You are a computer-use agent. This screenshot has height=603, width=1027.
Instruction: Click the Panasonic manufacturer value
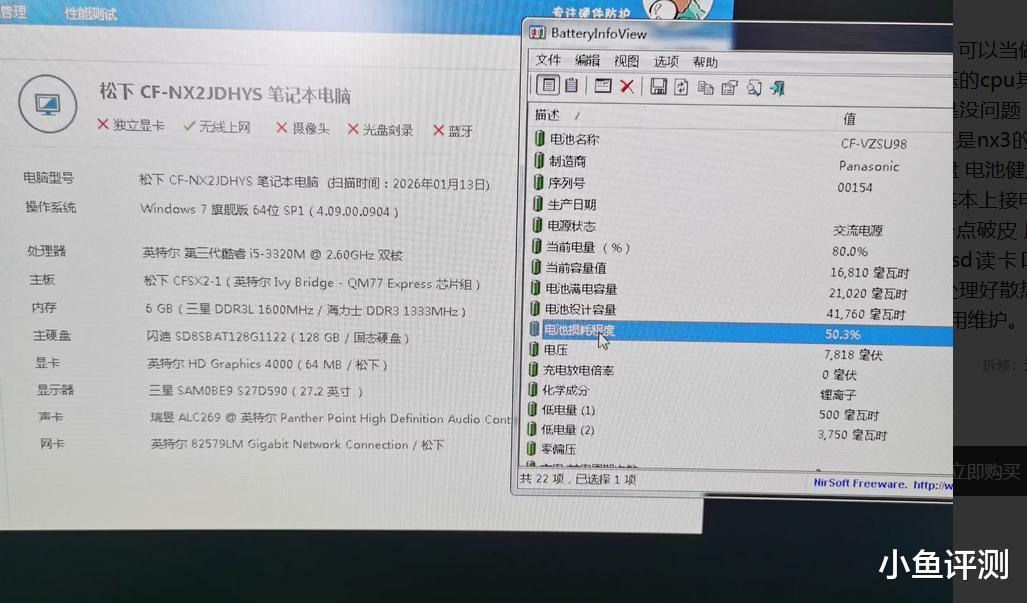coord(868,166)
